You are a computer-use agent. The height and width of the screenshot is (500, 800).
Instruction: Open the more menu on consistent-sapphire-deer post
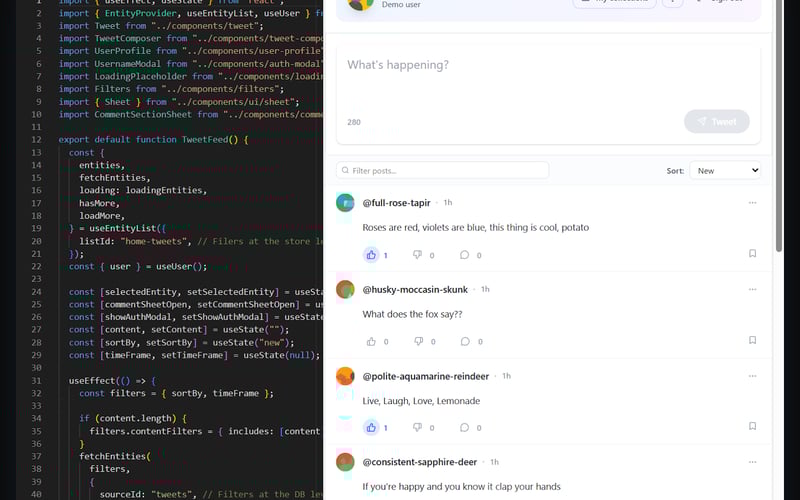pos(752,462)
